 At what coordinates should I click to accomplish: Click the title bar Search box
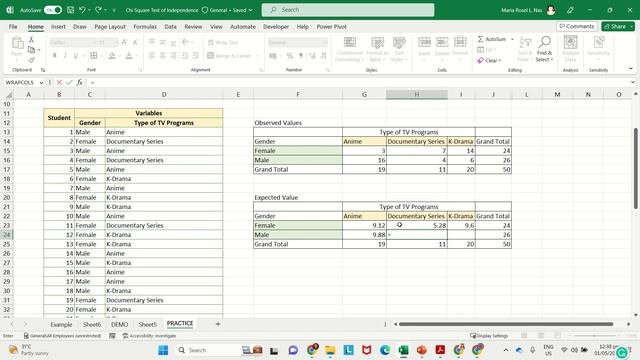pos(348,10)
